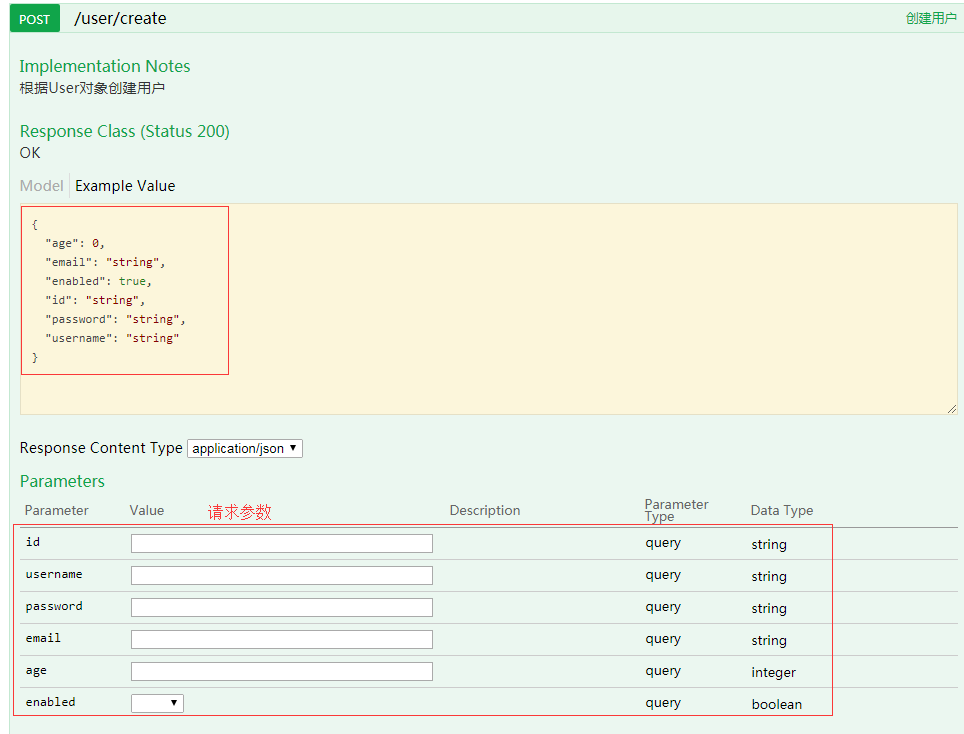Click the dropdown arrow next to application/json
Screen dimensions: 964x734
293,448
